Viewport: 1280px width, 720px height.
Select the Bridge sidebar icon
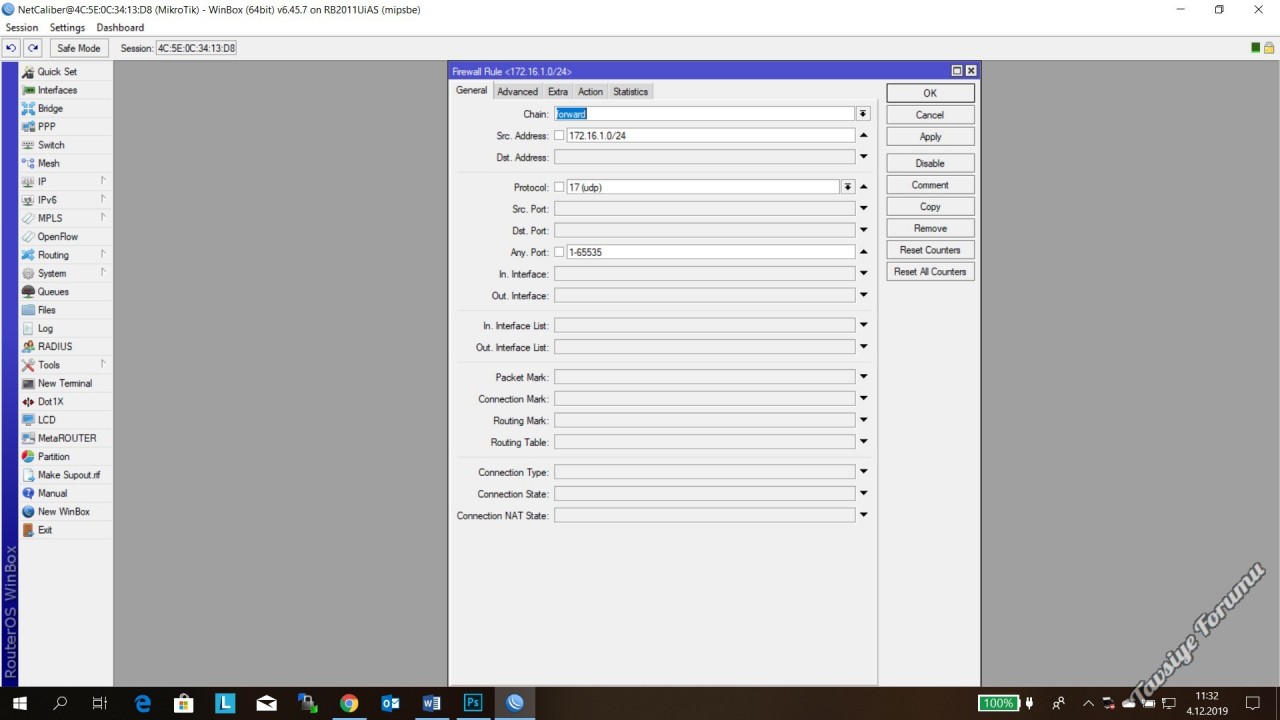[29, 108]
